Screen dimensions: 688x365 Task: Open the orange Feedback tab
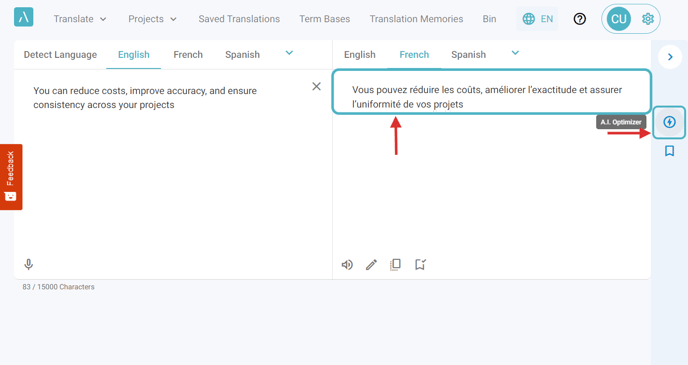pyautogui.click(x=11, y=177)
